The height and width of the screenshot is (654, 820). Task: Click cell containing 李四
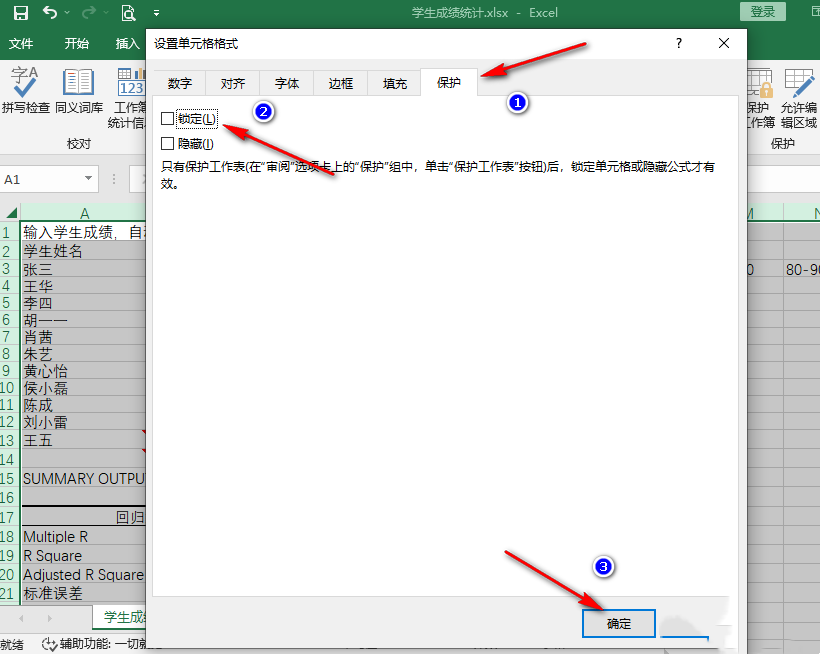click(x=84, y=303)
